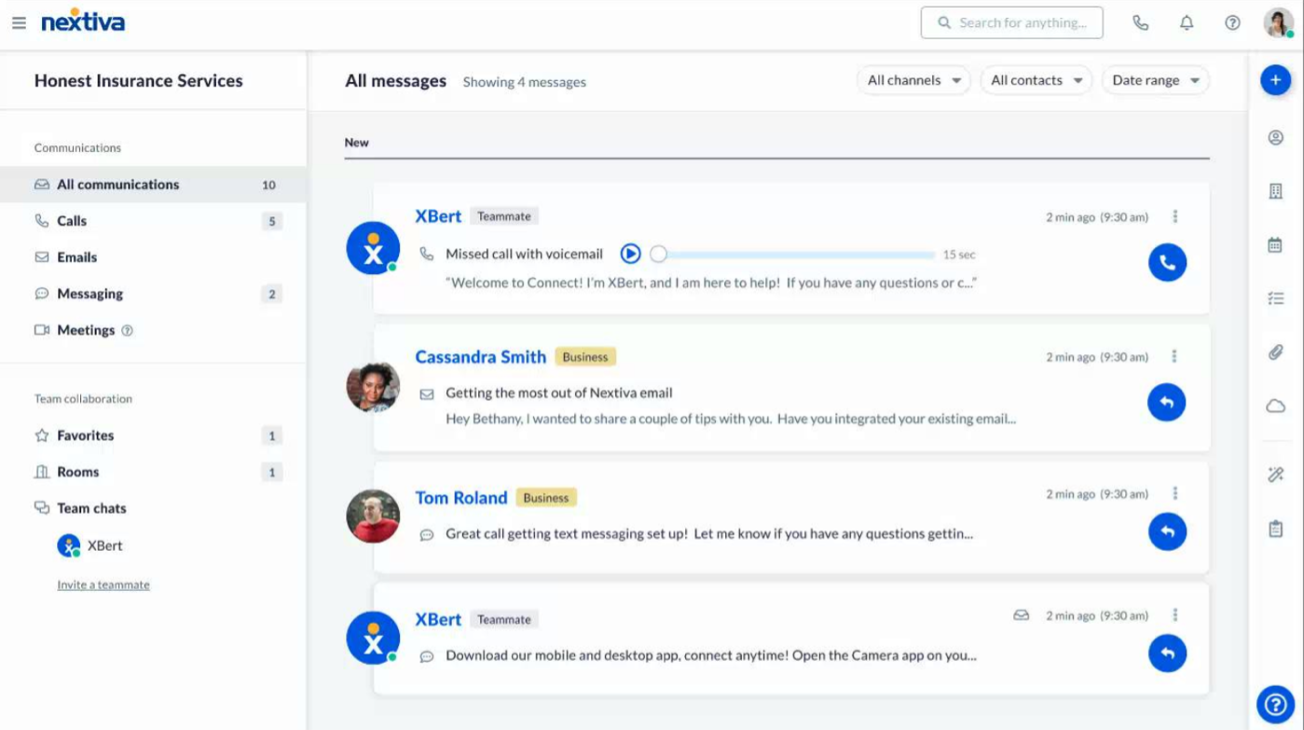Screen dimensions: 1304x730
Task: Open more options for Tom Roland card
Action: (x=1175, y=494)
